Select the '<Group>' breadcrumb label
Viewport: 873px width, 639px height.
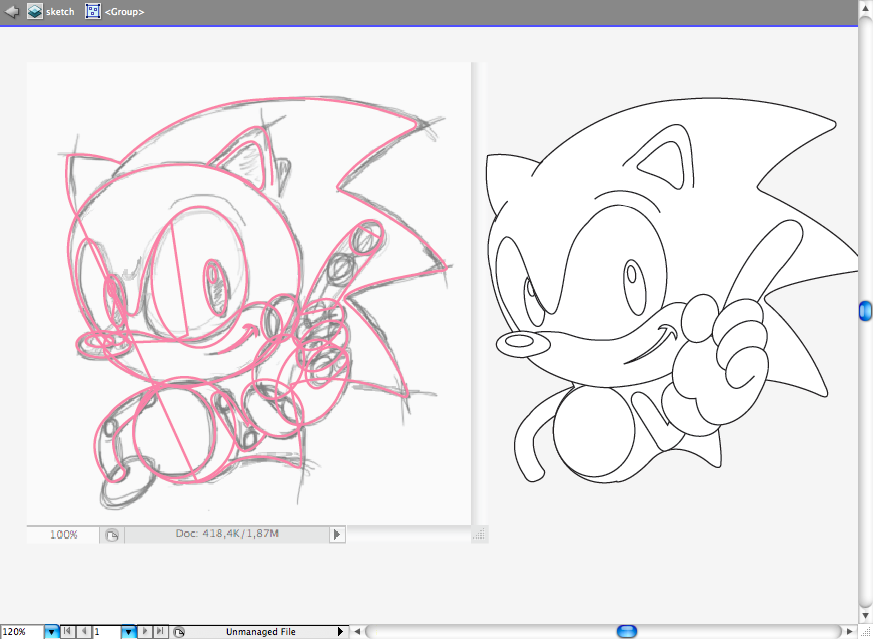point(125,12)
